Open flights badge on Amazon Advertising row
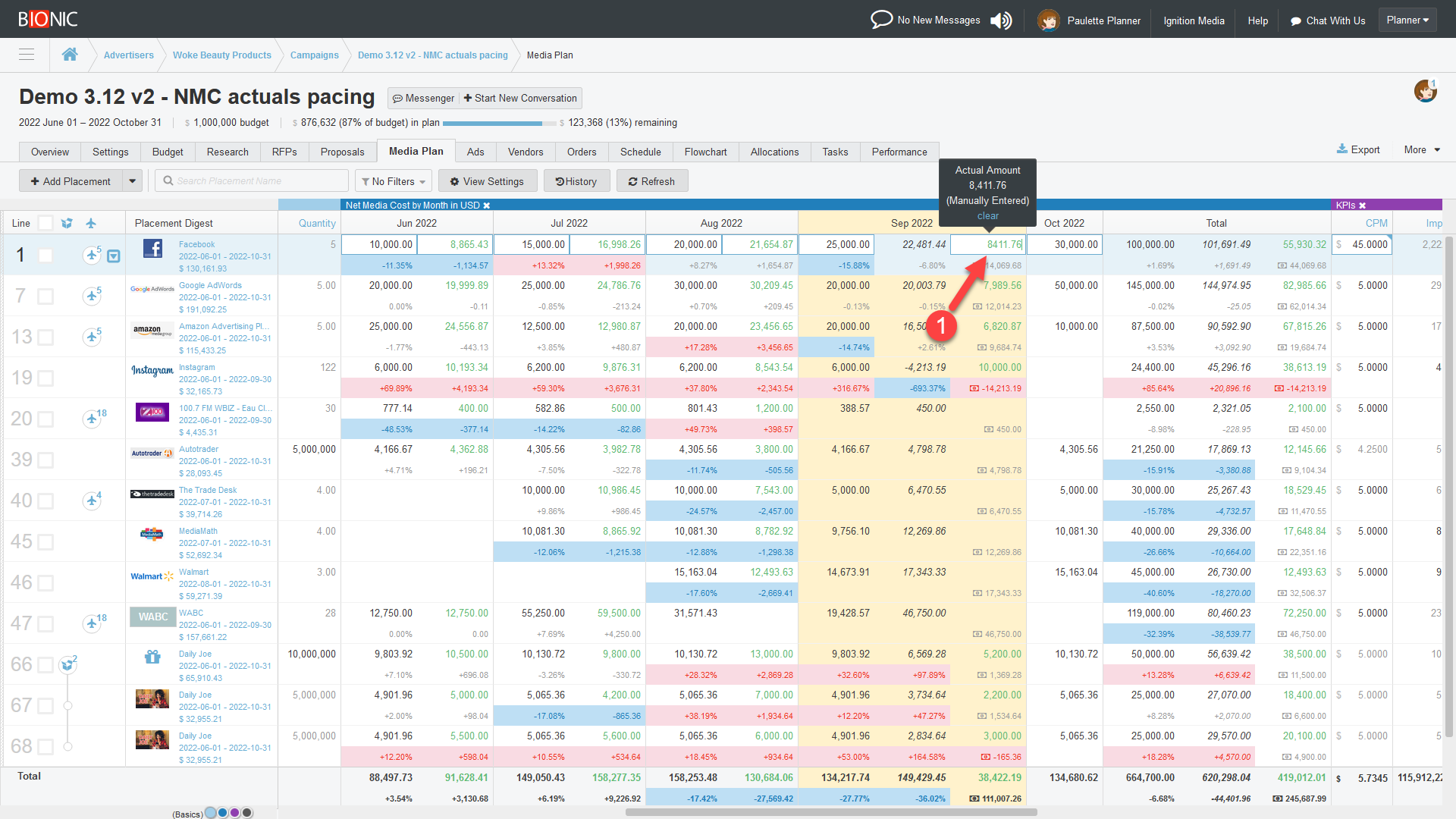The width and height of the screenshot is (1456, 819). [x=92, y=336]
